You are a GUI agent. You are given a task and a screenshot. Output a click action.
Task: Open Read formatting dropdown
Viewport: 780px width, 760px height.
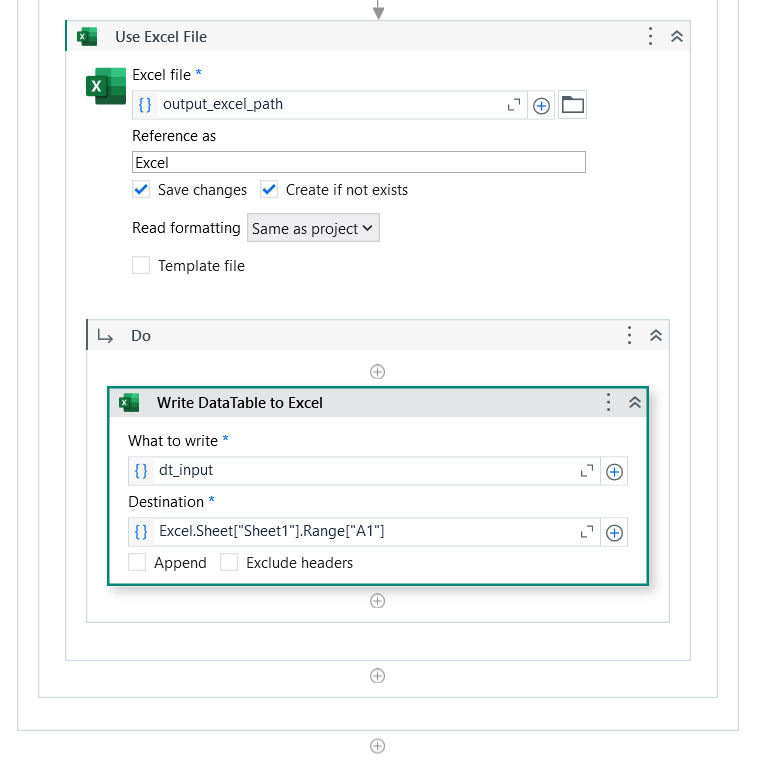click(313, 228)
